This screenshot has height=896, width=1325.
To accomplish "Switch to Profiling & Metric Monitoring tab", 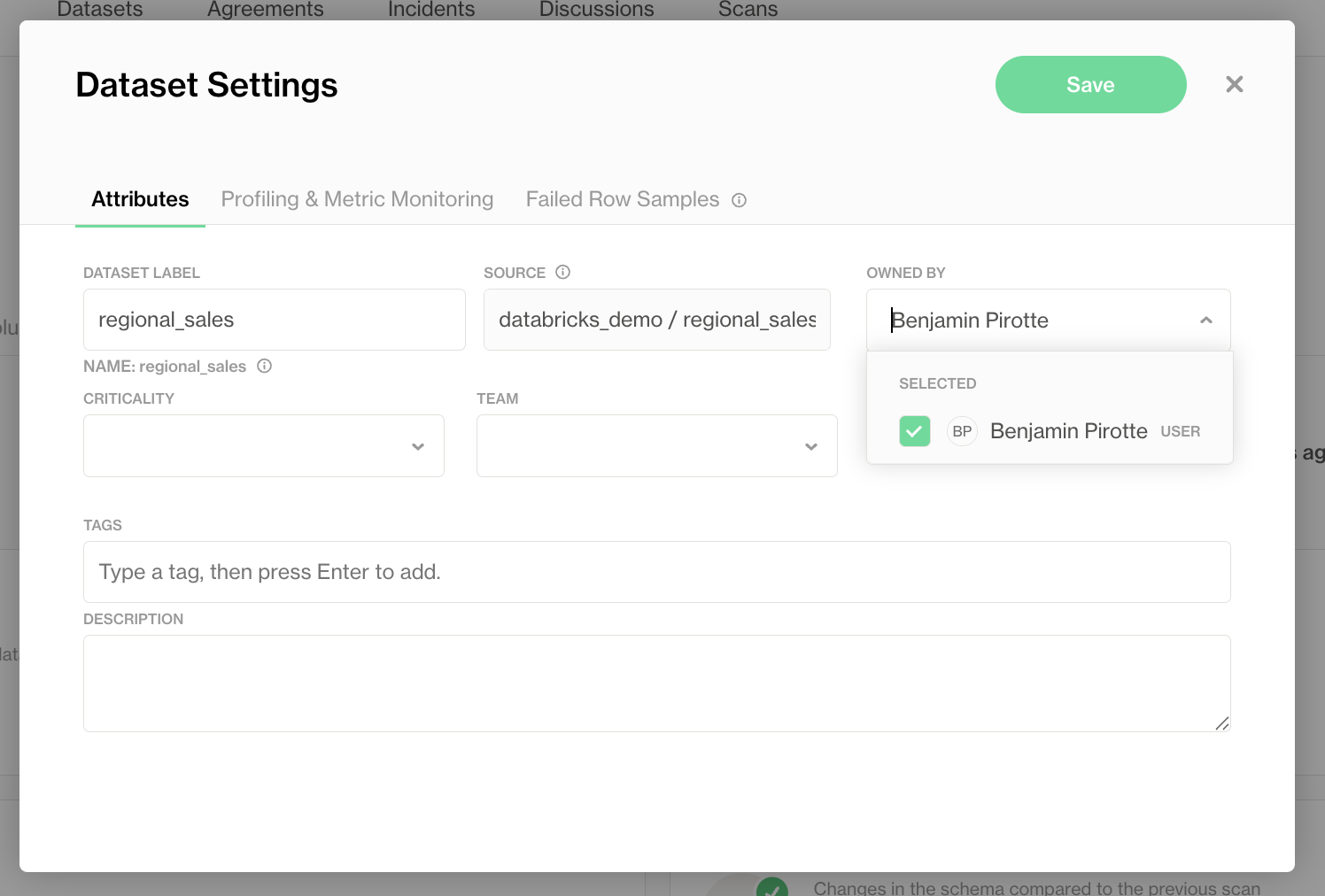I will pyautogui.click(x=357, y=199).
